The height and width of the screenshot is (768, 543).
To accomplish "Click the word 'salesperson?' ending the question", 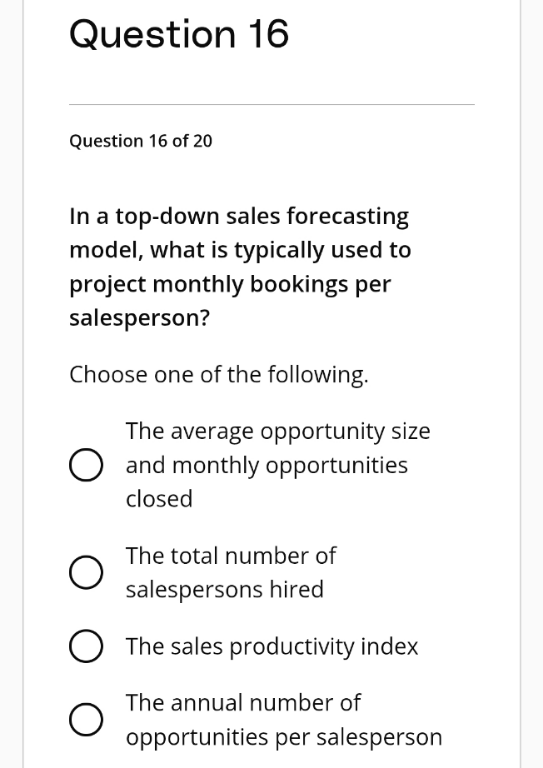I will click(x=140, y=318).
